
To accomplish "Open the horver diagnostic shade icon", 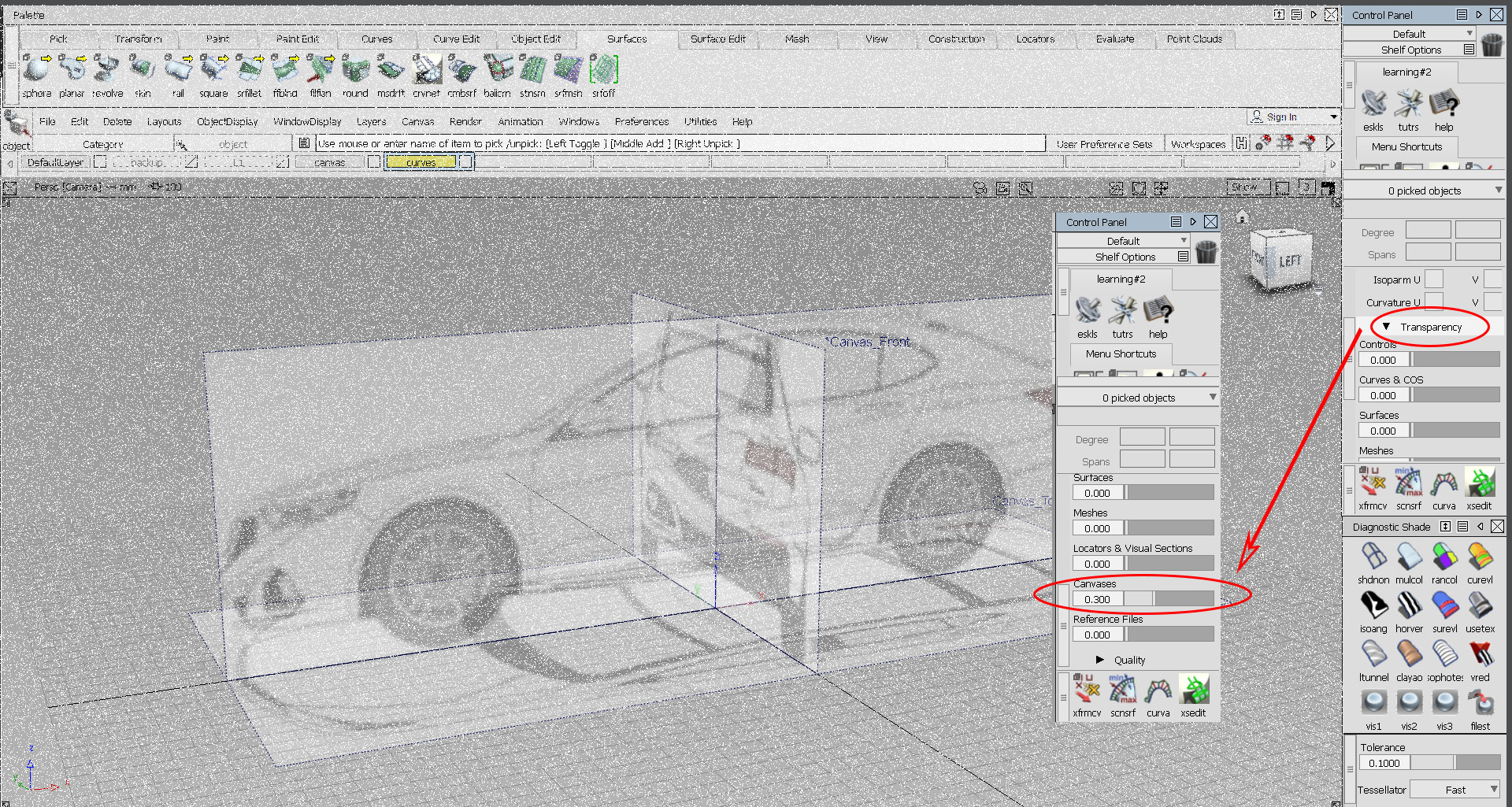I will click(1409, 606).
